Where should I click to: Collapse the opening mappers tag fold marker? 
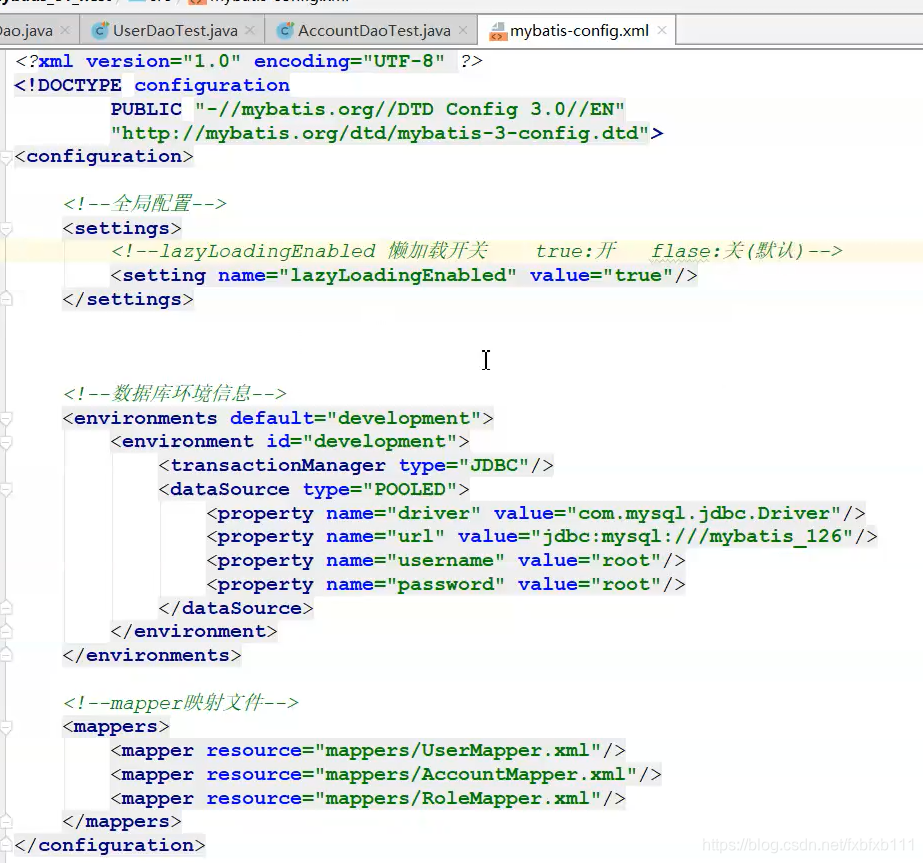pos(5,727)
